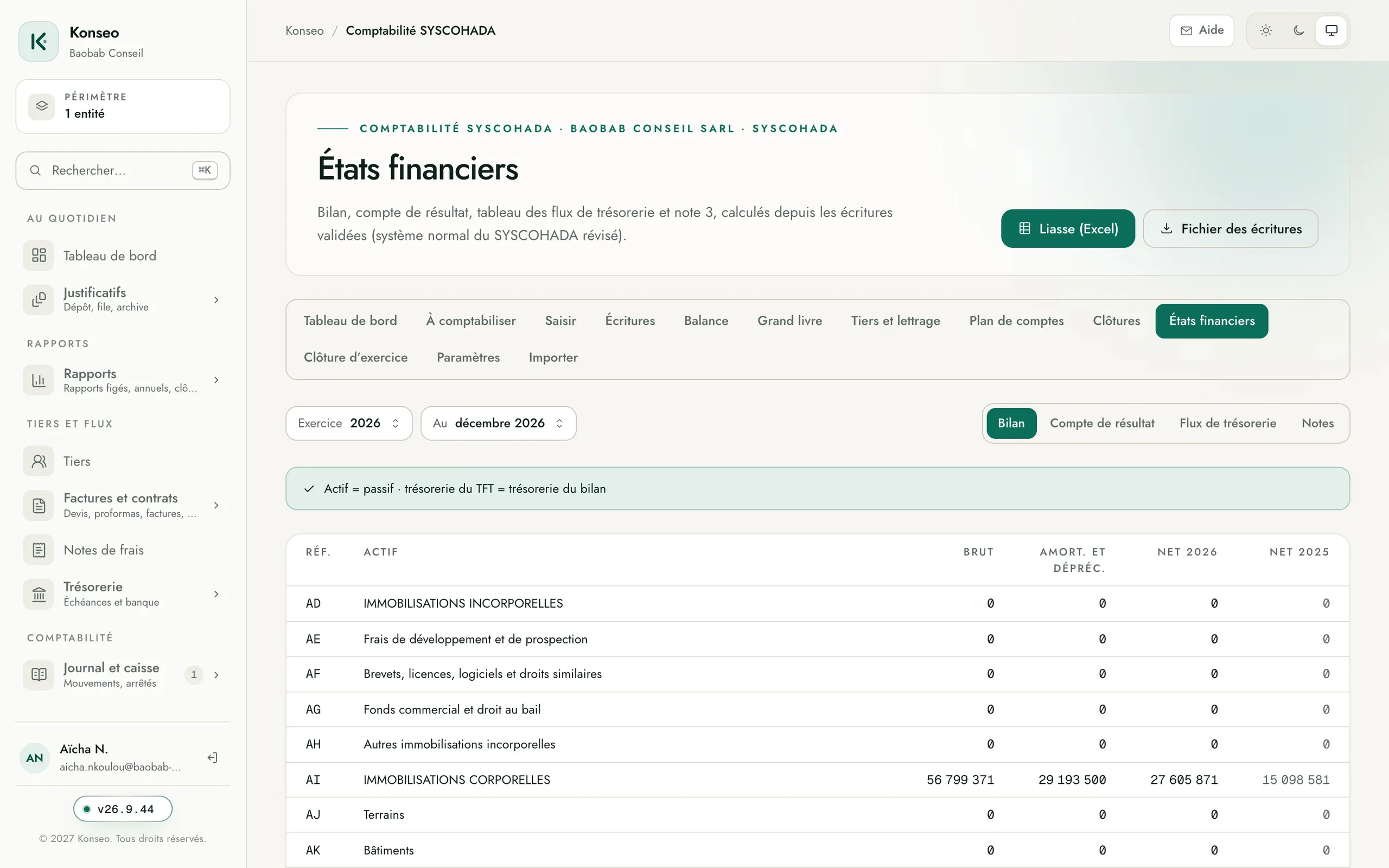Image resolution: width=1389 pixels, height=868 pixels.
Task: Click the logout icon next to Aïcha N.
Action: click(x=212, y=758)
